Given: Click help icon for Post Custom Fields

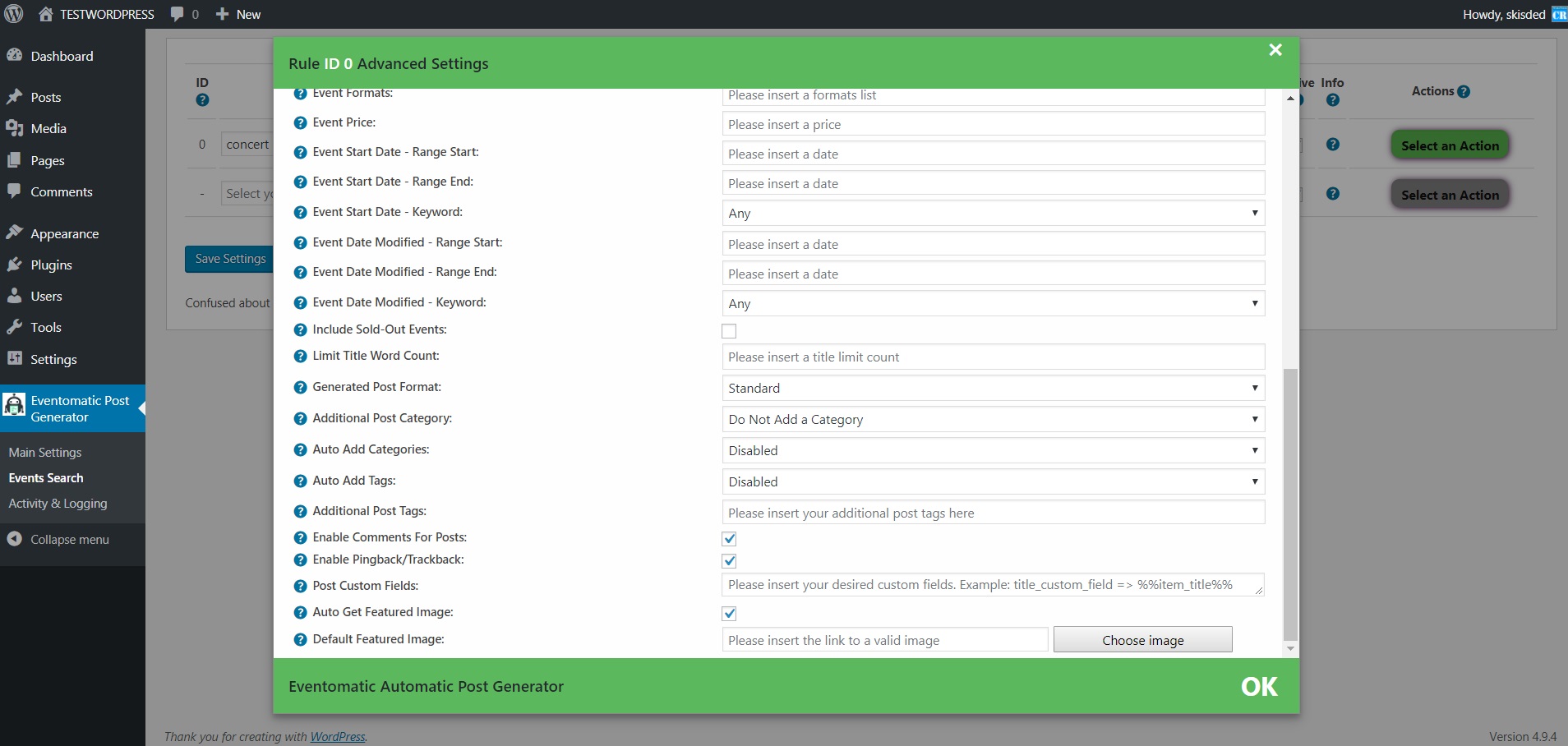Looking at the screenshot, I should click(x=300, y=587).
